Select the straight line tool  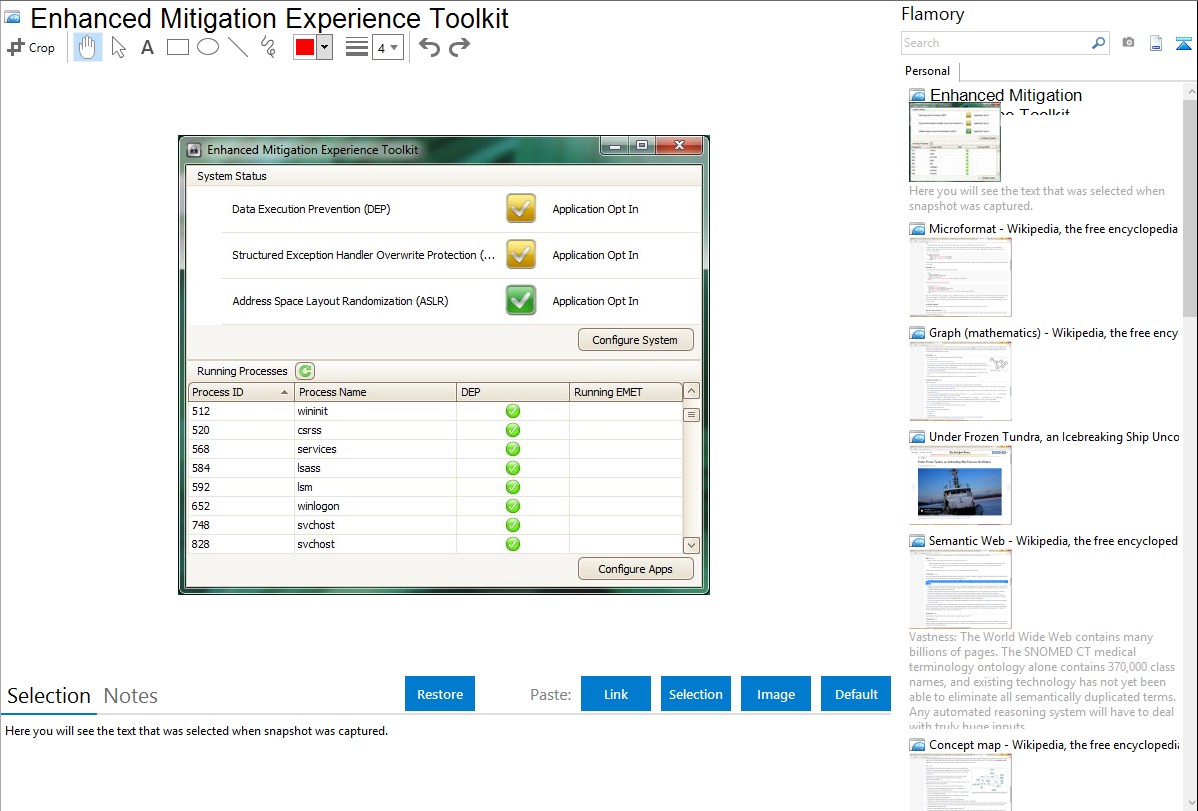click(238, 47)
